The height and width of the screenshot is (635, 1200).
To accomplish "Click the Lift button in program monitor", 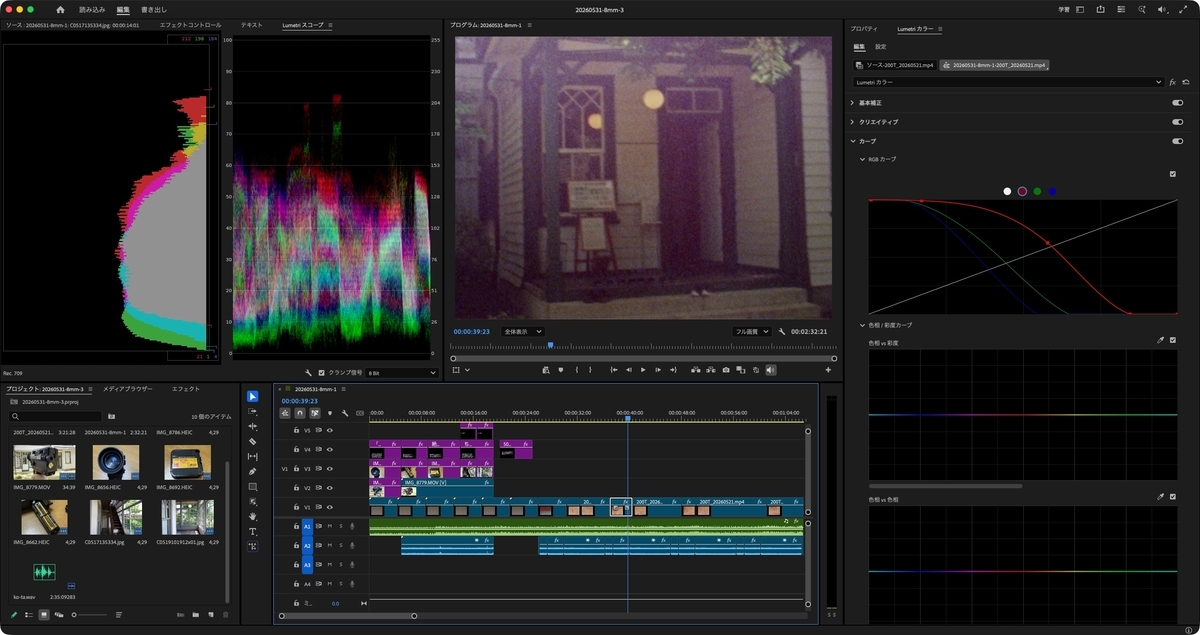I will [696, 369].
